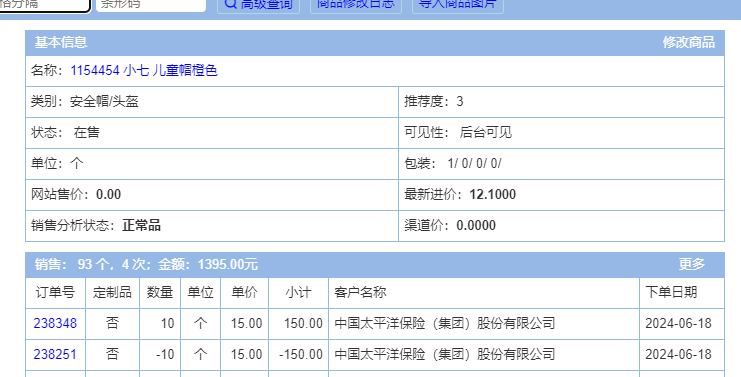
Task: Select the 推荐度：3 cell
Action: pyautogui.click(x=561, y=102)
